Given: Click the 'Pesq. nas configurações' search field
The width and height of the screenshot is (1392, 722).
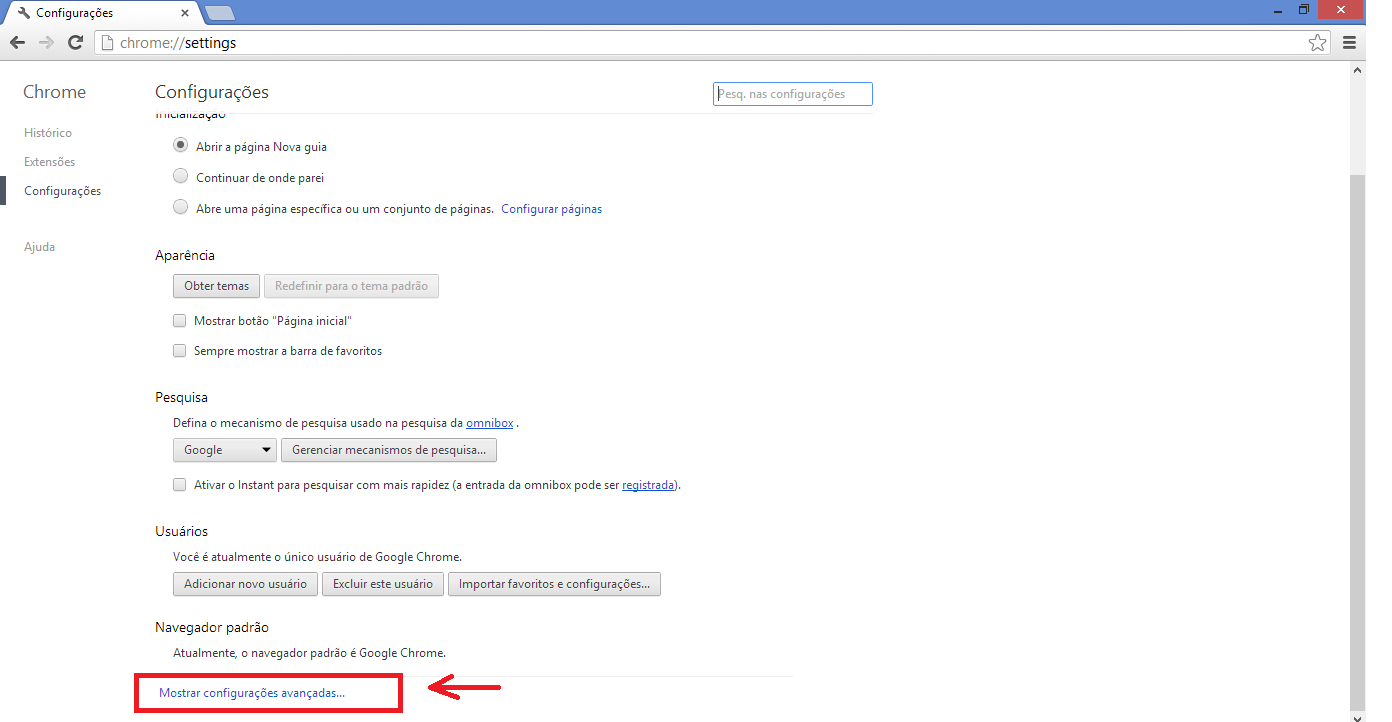Looking at the screenshot, I should [793, 94].
